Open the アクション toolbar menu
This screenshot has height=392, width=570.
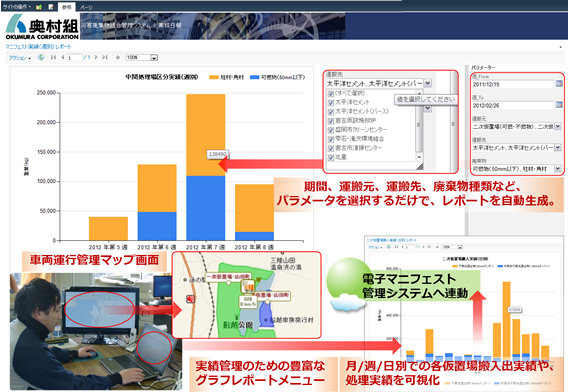[x=20, y=57]
